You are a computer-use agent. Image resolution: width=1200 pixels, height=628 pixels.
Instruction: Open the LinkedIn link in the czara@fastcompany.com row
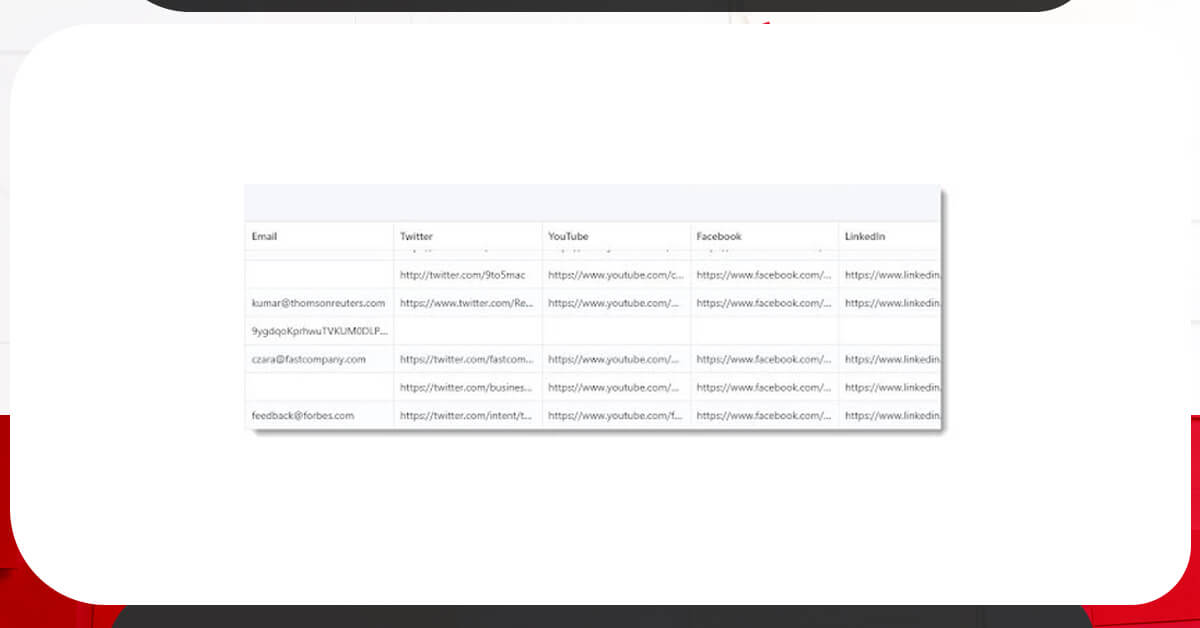(x=892, y=358)
